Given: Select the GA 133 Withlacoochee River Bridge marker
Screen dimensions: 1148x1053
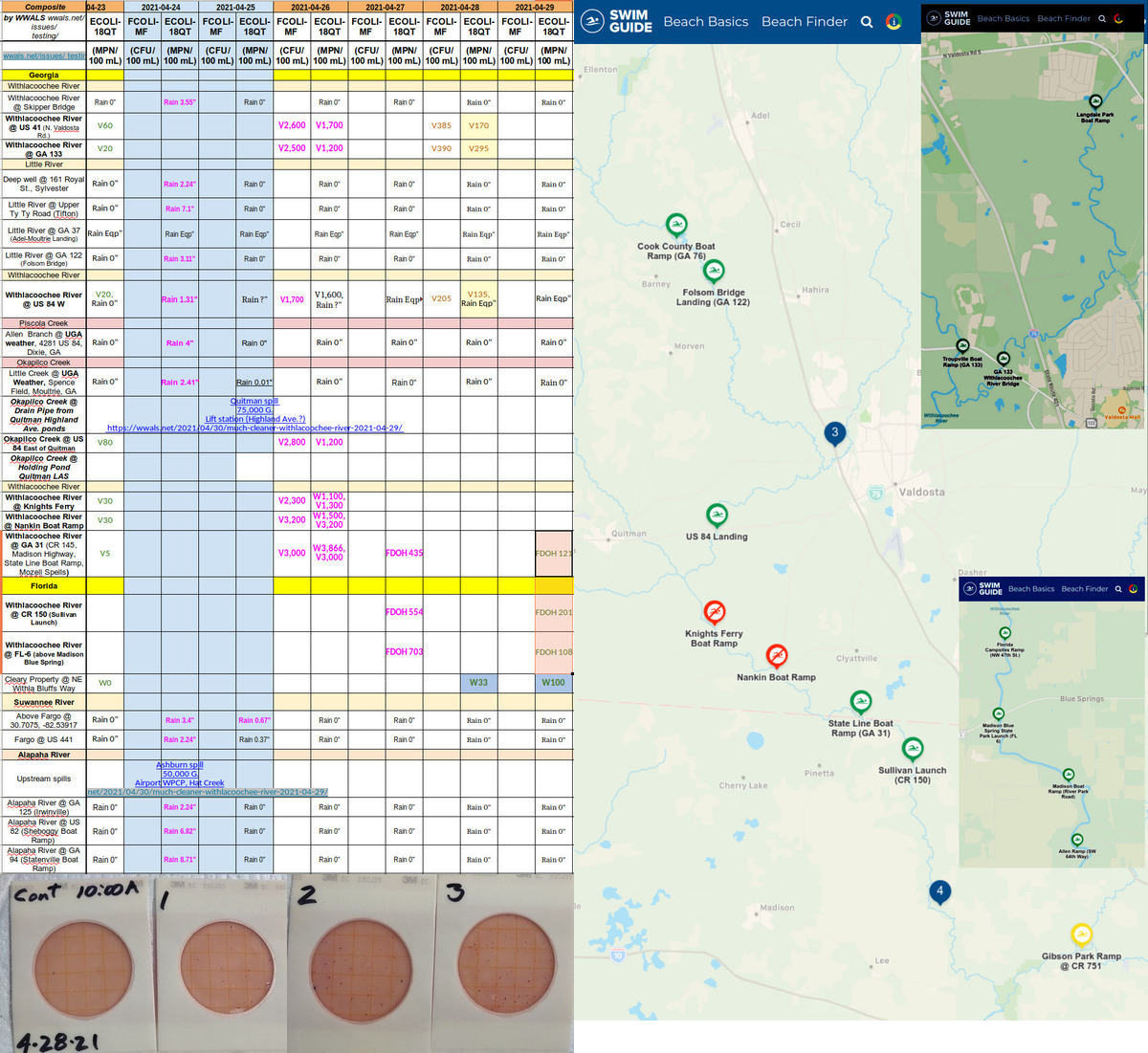Looking at the screenshot, I should (x=1003, y=359).
